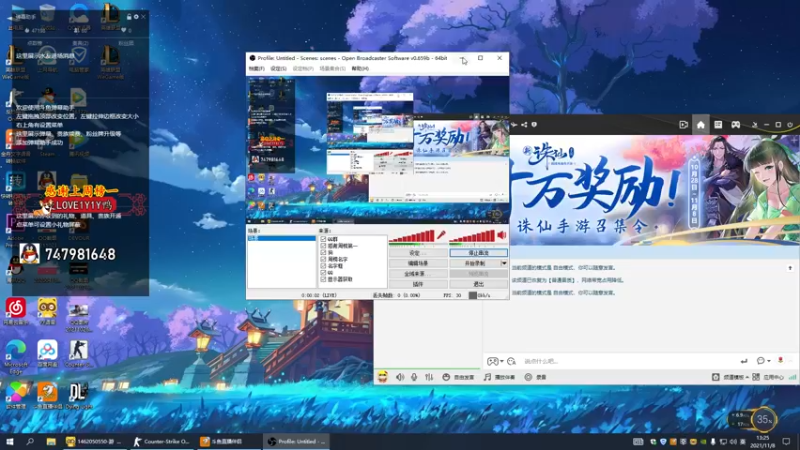Click the shield info icon in YY header
The image size is (800, 450).
pyautogui.click(x=534, y=124)
